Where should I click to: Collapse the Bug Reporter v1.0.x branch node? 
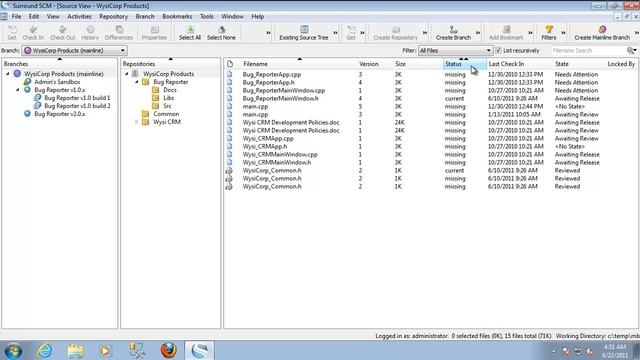[x=18, y=90]
